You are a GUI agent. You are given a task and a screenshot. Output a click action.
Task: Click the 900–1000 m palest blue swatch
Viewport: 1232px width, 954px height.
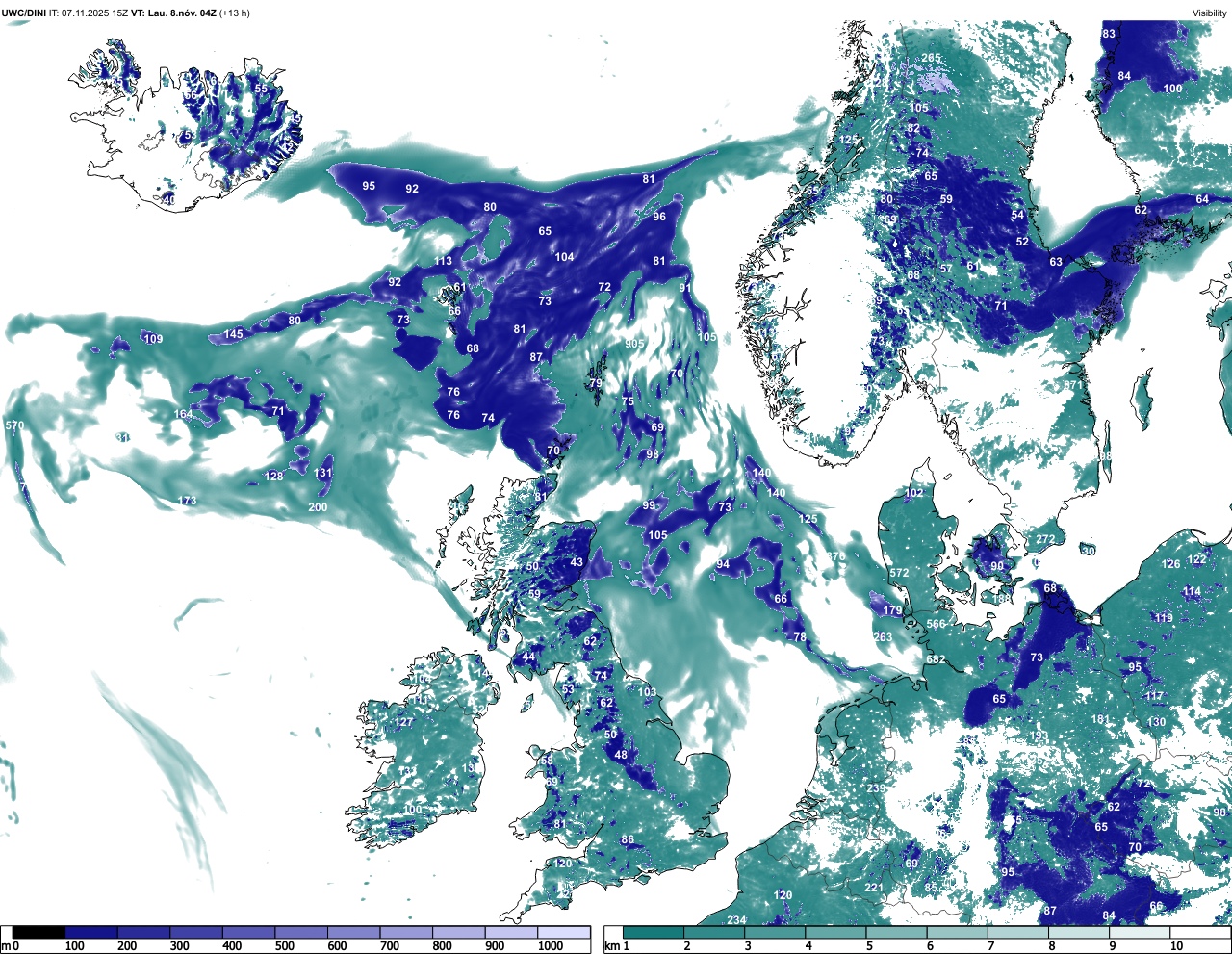pos(511,933)
